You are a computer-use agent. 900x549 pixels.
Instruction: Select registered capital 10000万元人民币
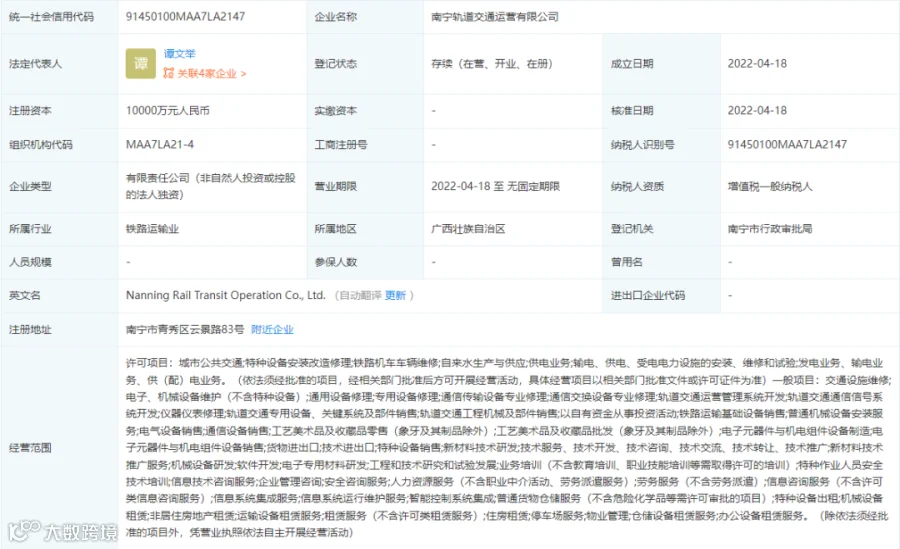[168, 110]
